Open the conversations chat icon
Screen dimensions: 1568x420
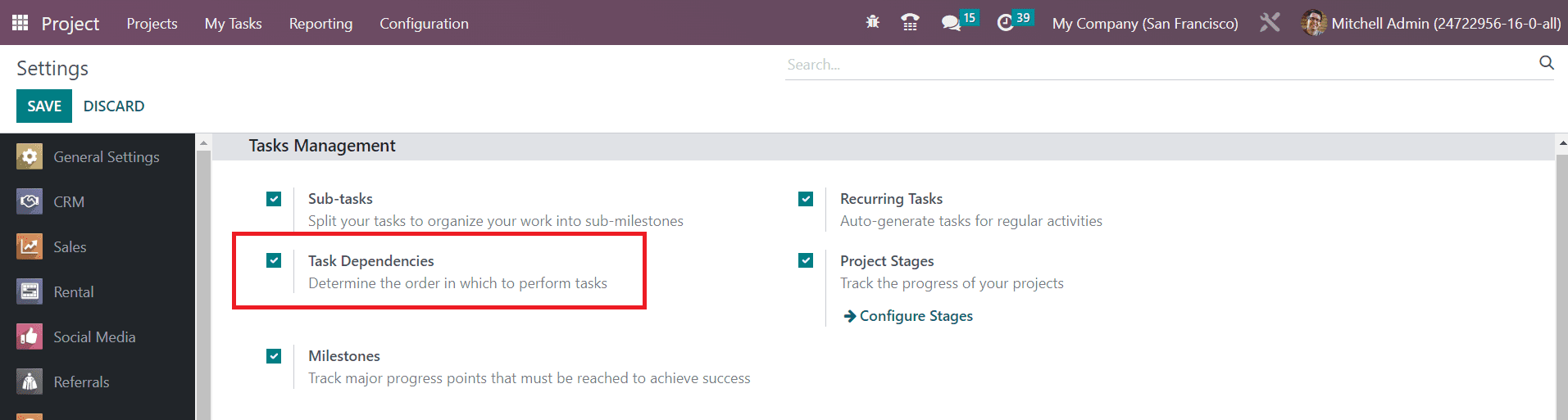tap(952, 23)
